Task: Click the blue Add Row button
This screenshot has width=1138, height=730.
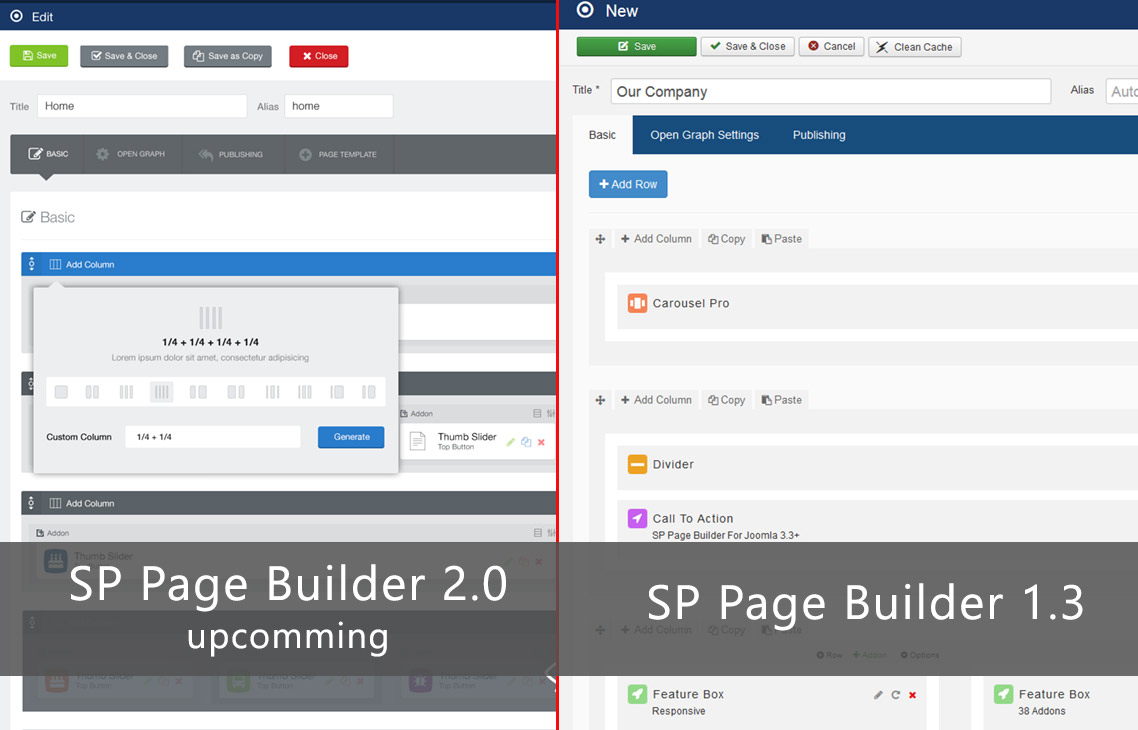Action: tap(628, 184)
